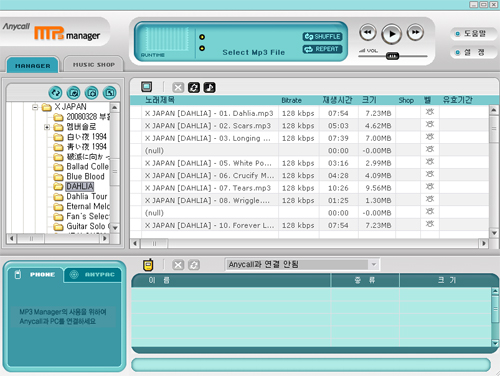Click the Shop column header

pos(406,100)
